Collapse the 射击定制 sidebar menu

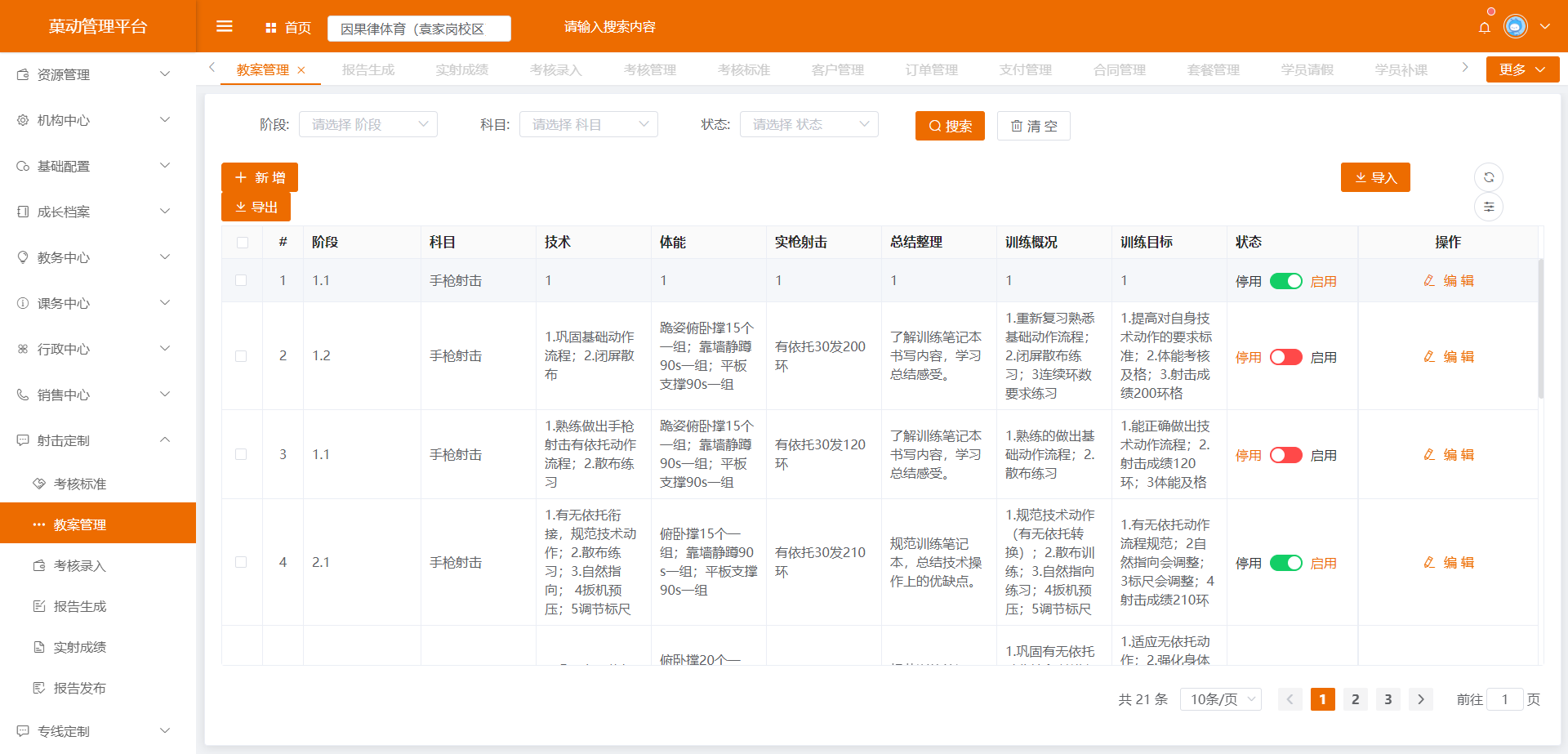tap(98, 440)
